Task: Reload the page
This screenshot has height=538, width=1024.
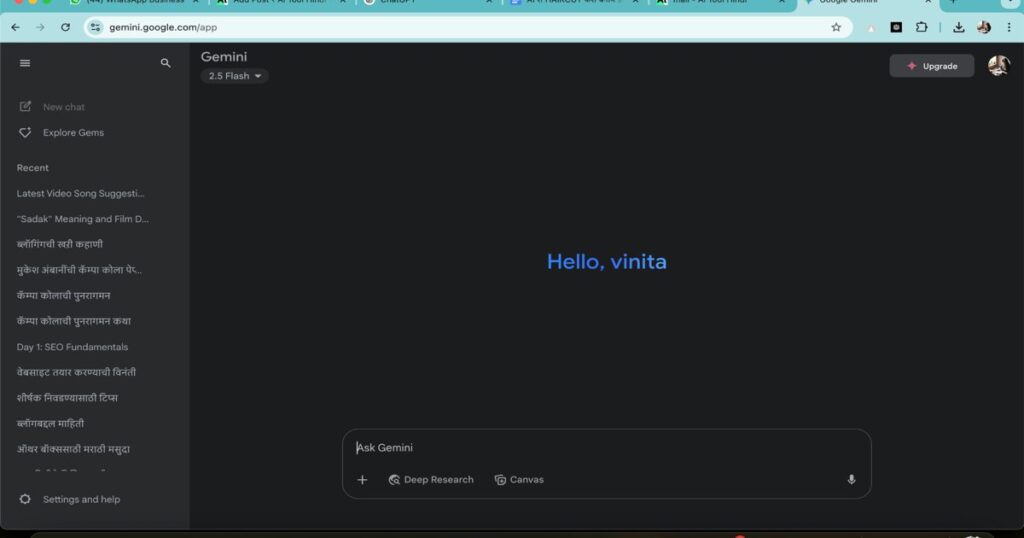Action: tap(65, 27)
